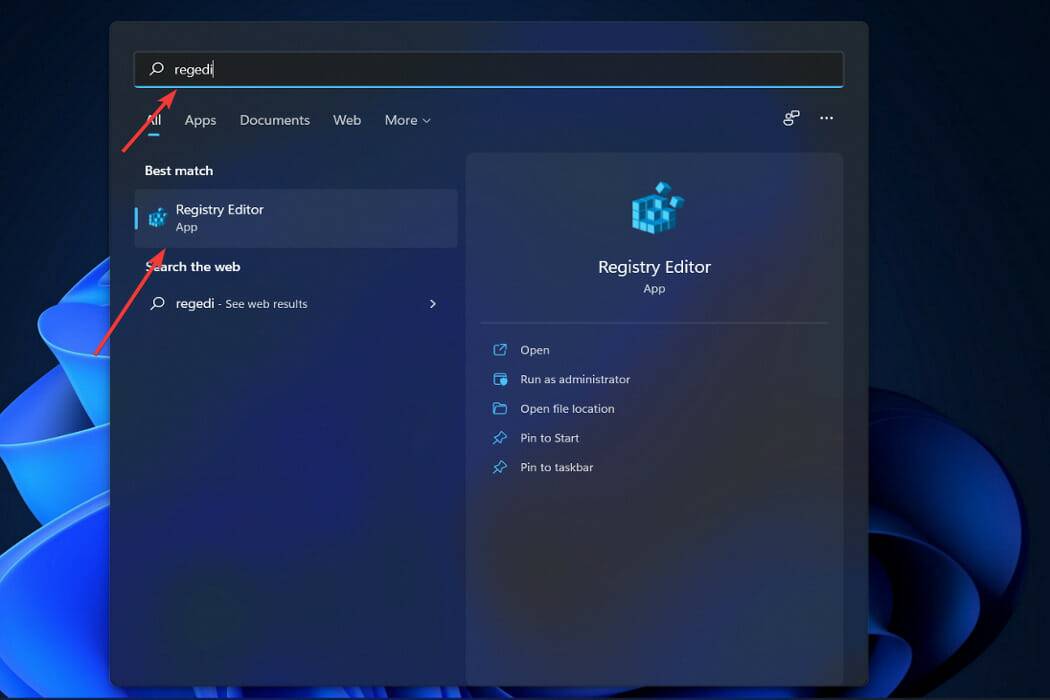Click the large Registry Editor icon in preview pane
Viewport: 1050px width, 700px height.
tap(657, 208)
